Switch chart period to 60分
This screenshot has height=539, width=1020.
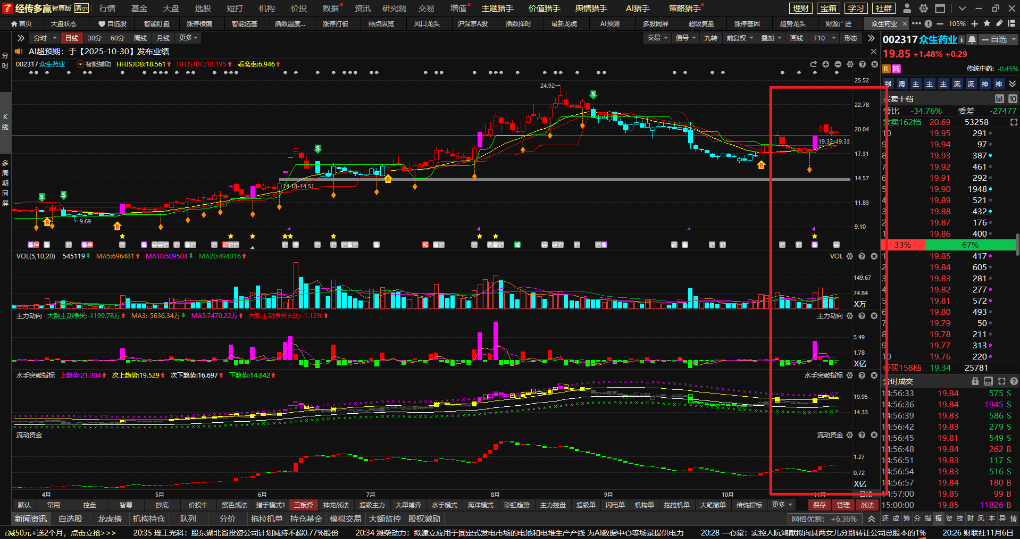point(118,37)
